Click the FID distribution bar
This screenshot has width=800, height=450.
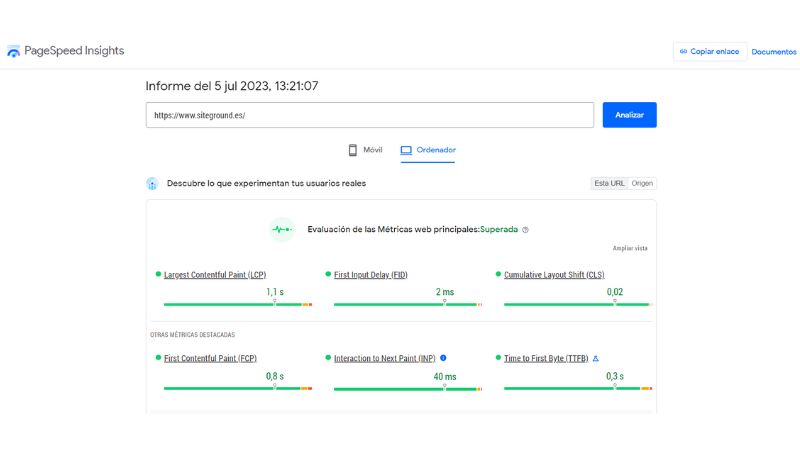point(408,305)
